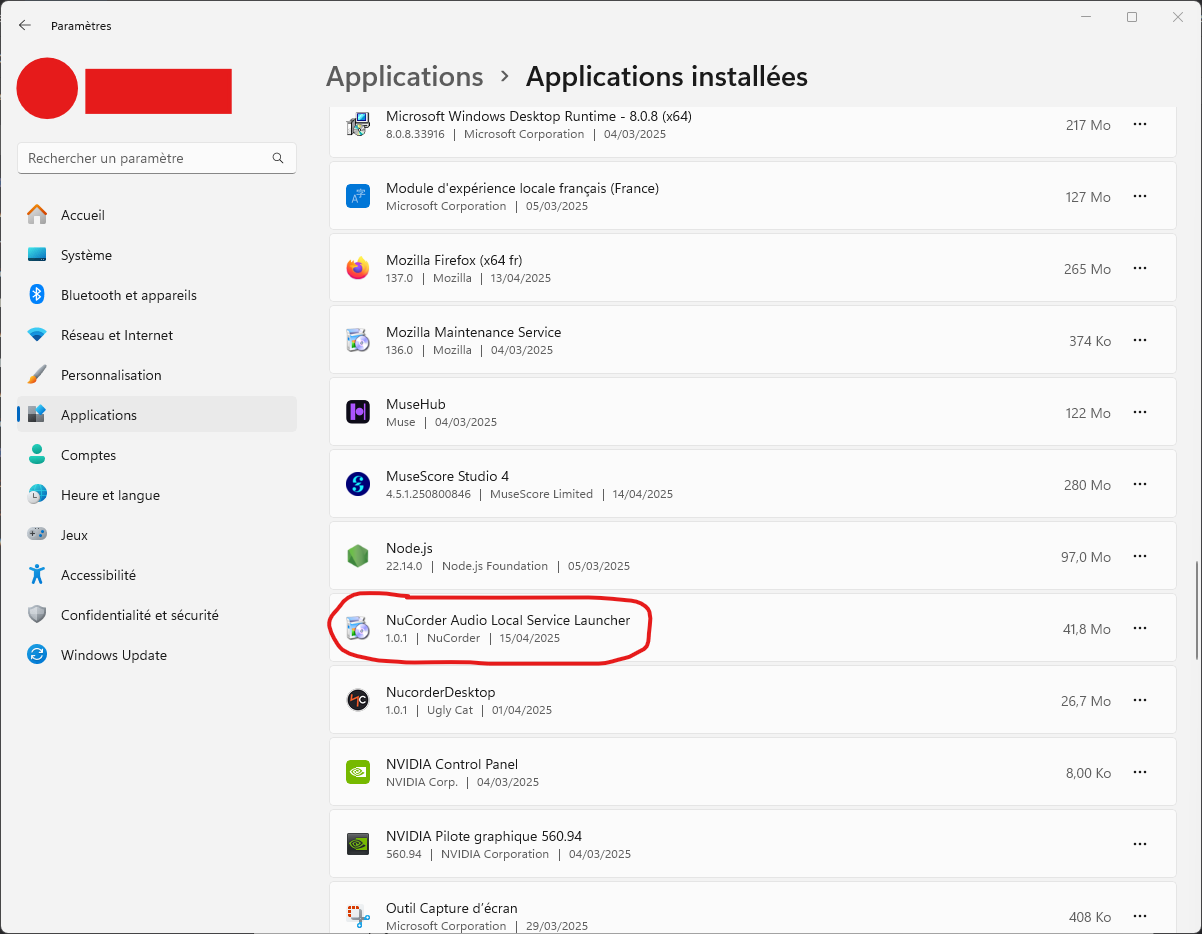This screenshot has height=934, width=1202.
Task: Click the NuCorder Audio Local Service Launcher icon
Action: point(358,628)
